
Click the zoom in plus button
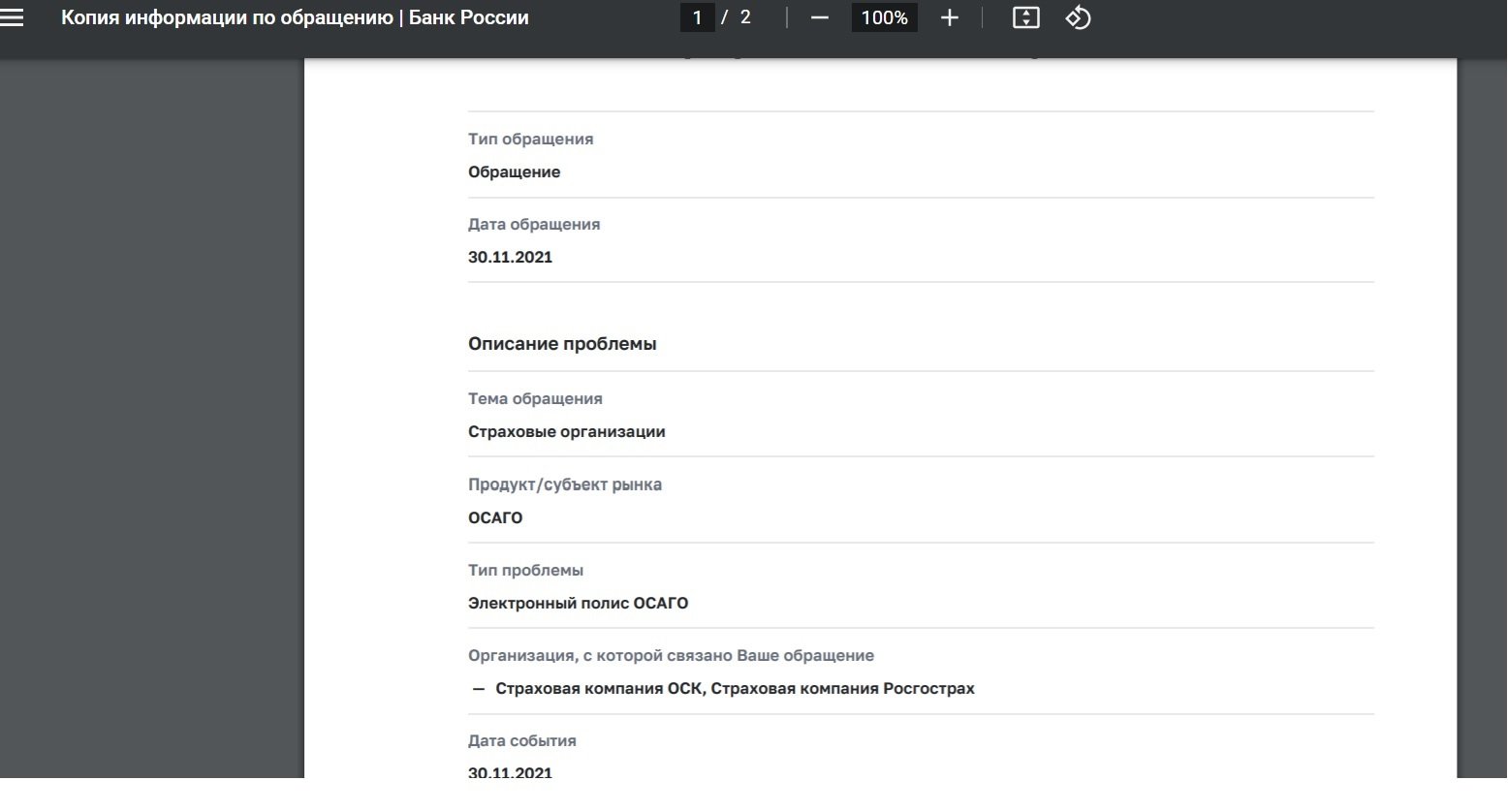(949, 17)
